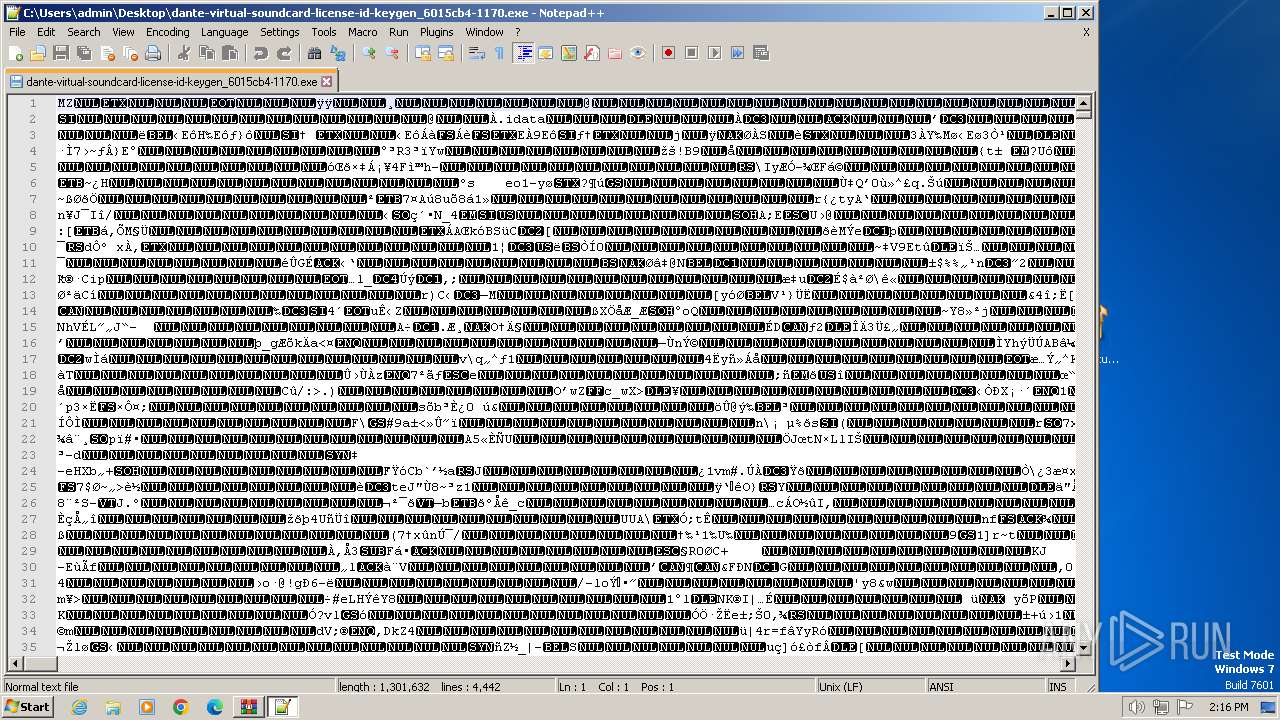Viewport: 1280px width, 720px height.
Task: Paste clipboard using toolbar Paste icon
Action: 230,53
